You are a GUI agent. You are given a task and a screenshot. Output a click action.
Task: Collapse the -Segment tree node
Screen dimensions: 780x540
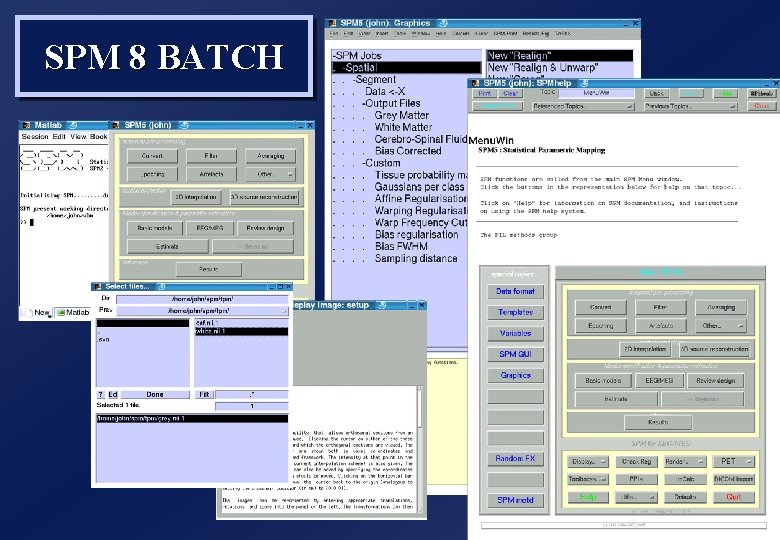tap(375, 80)
